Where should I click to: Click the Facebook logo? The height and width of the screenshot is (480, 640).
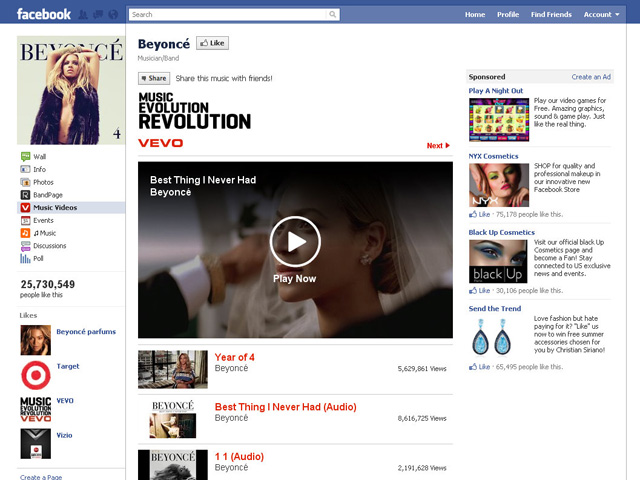click(x=44, y=14)
